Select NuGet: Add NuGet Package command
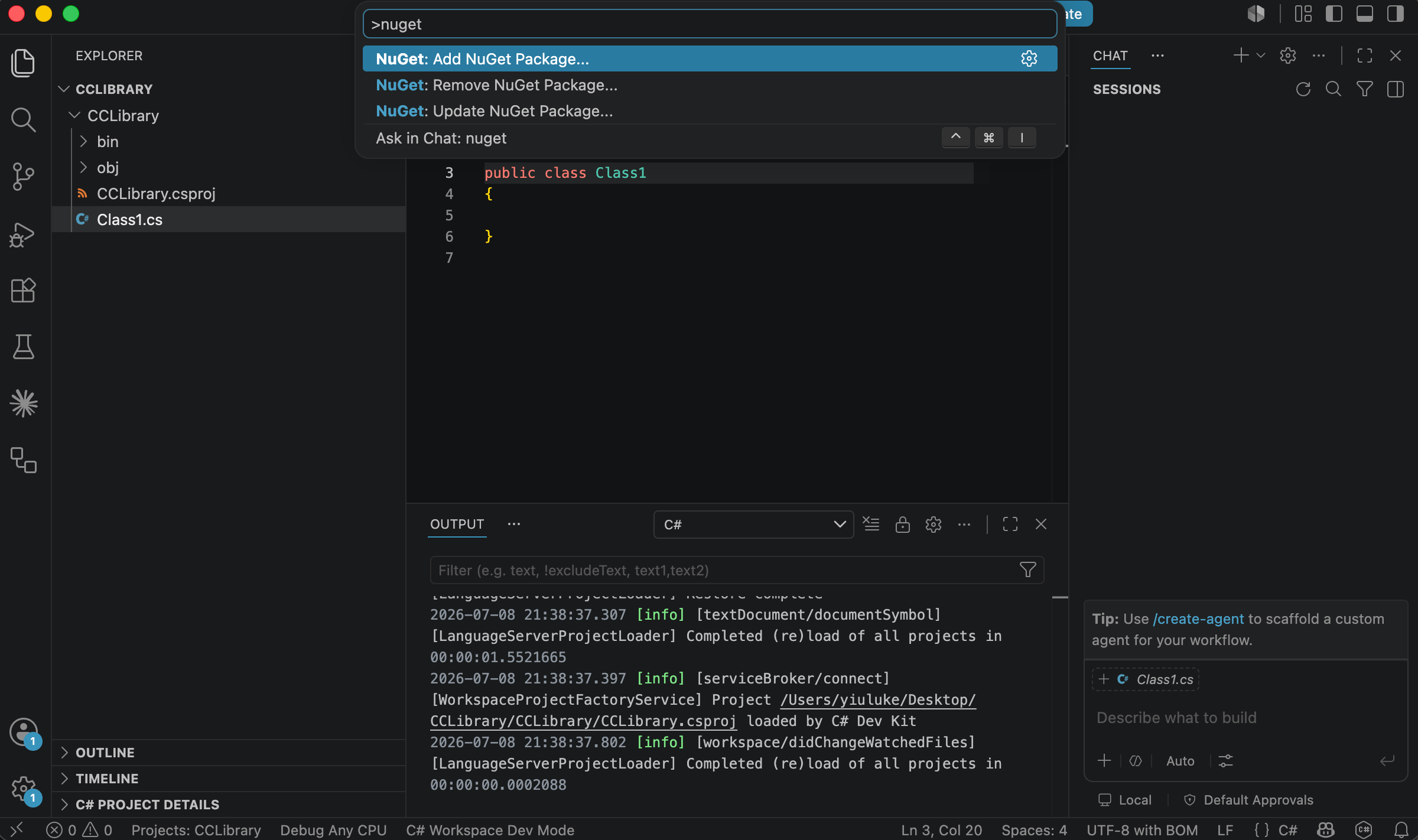 tap(710, 58)
